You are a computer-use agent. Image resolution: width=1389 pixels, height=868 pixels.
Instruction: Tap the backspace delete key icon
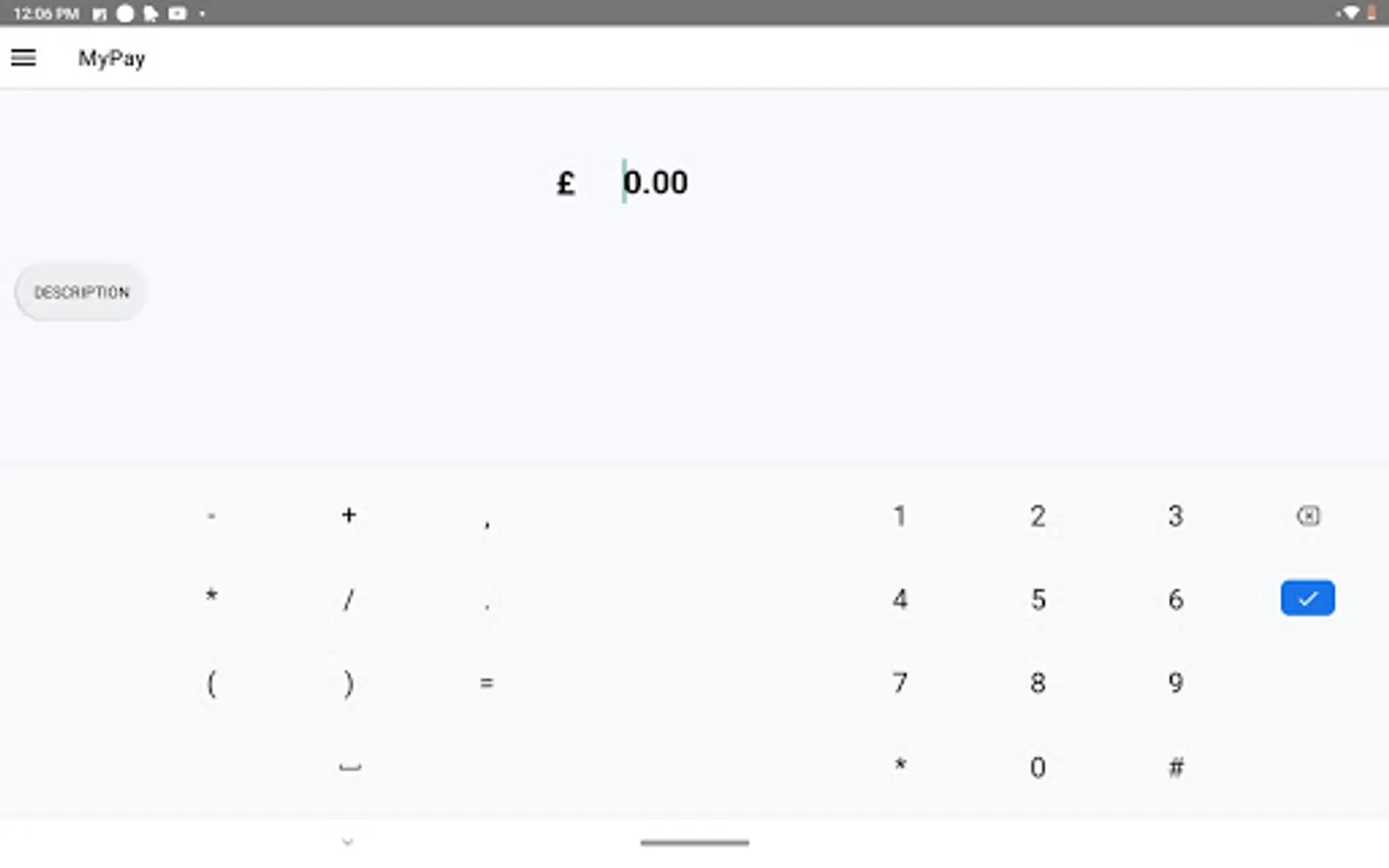point(1308,516)
